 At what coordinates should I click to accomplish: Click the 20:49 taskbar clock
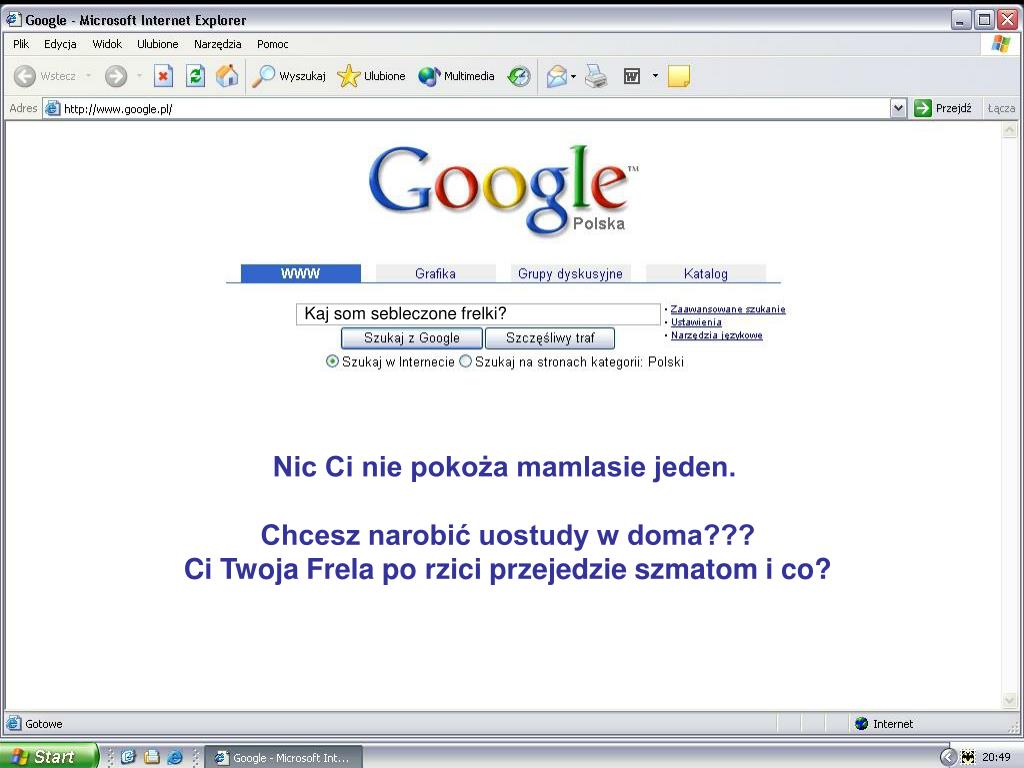(996, 757)
